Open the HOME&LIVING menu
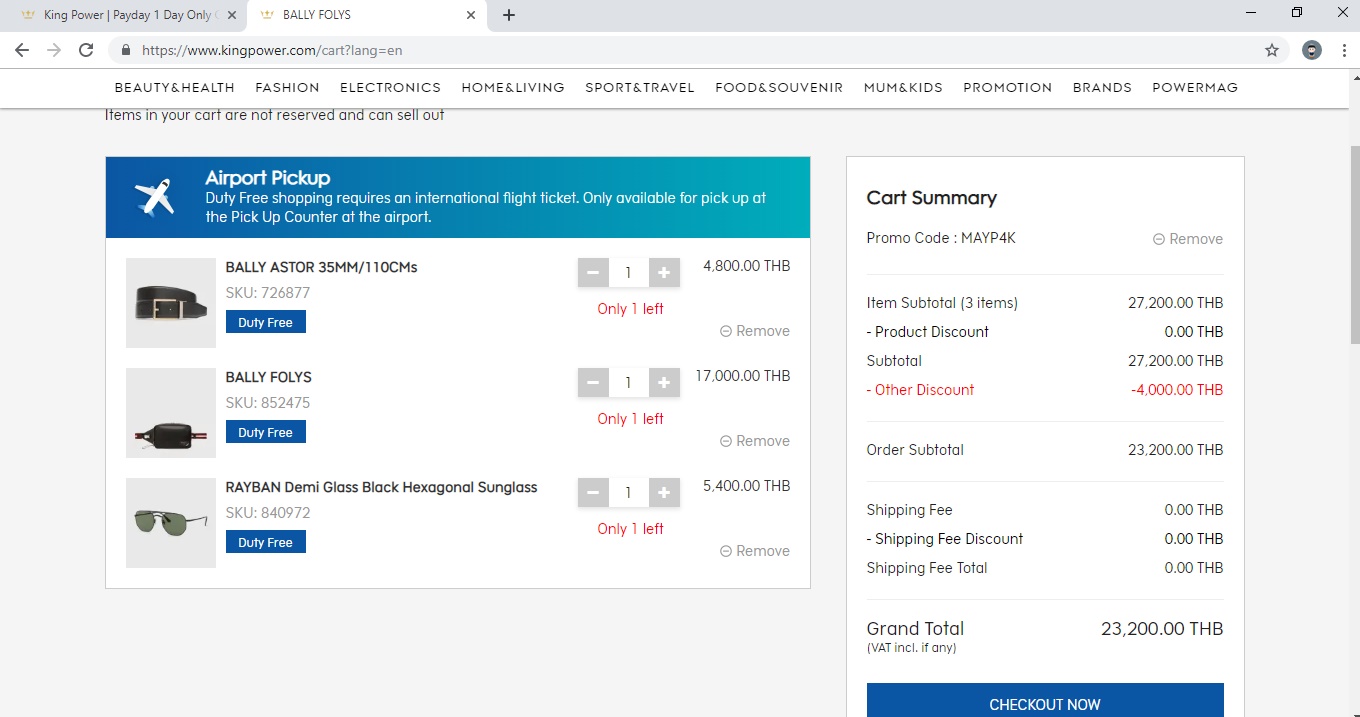 pyautogui.click(x=513, y=87)
